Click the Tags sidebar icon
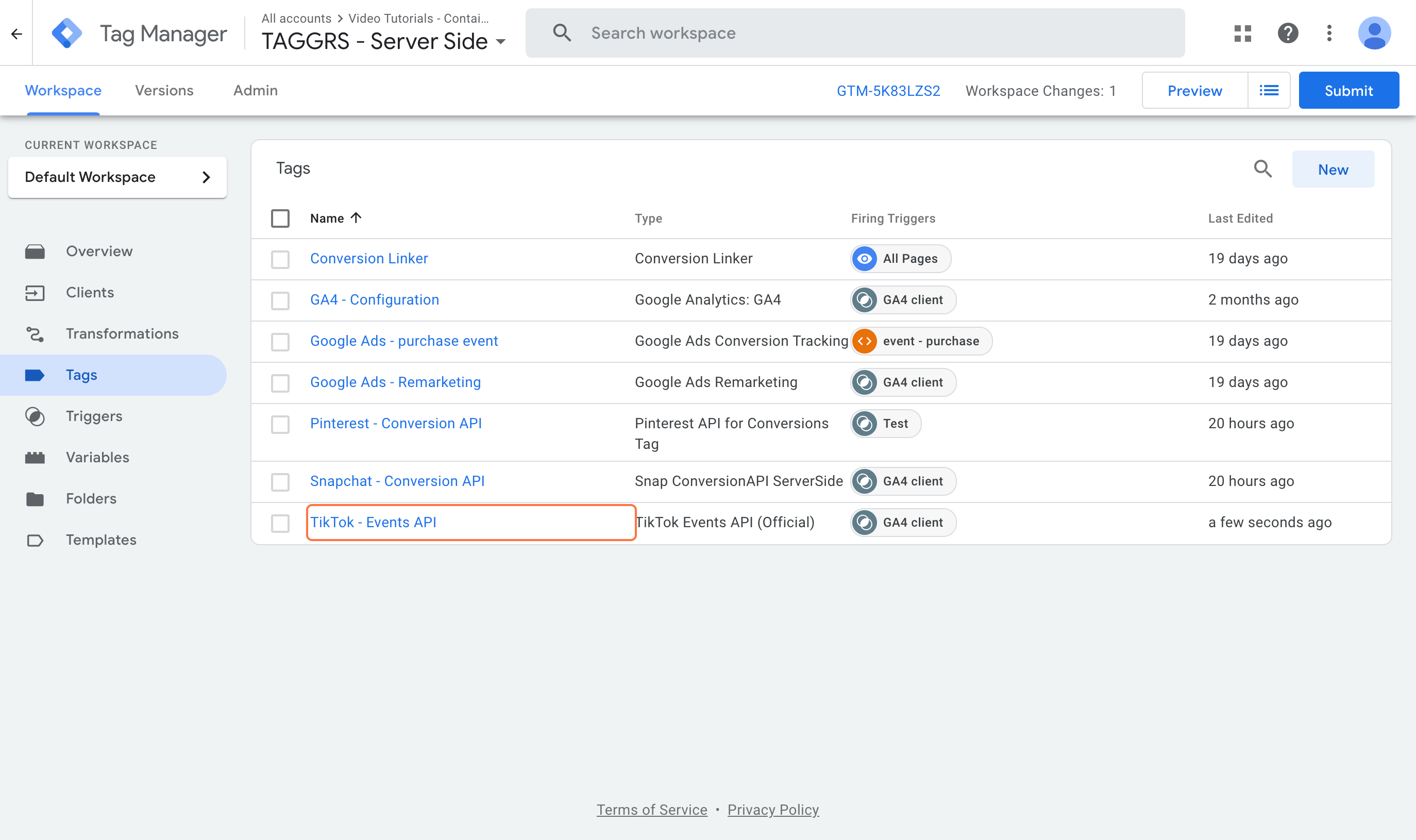 point(35,375)
